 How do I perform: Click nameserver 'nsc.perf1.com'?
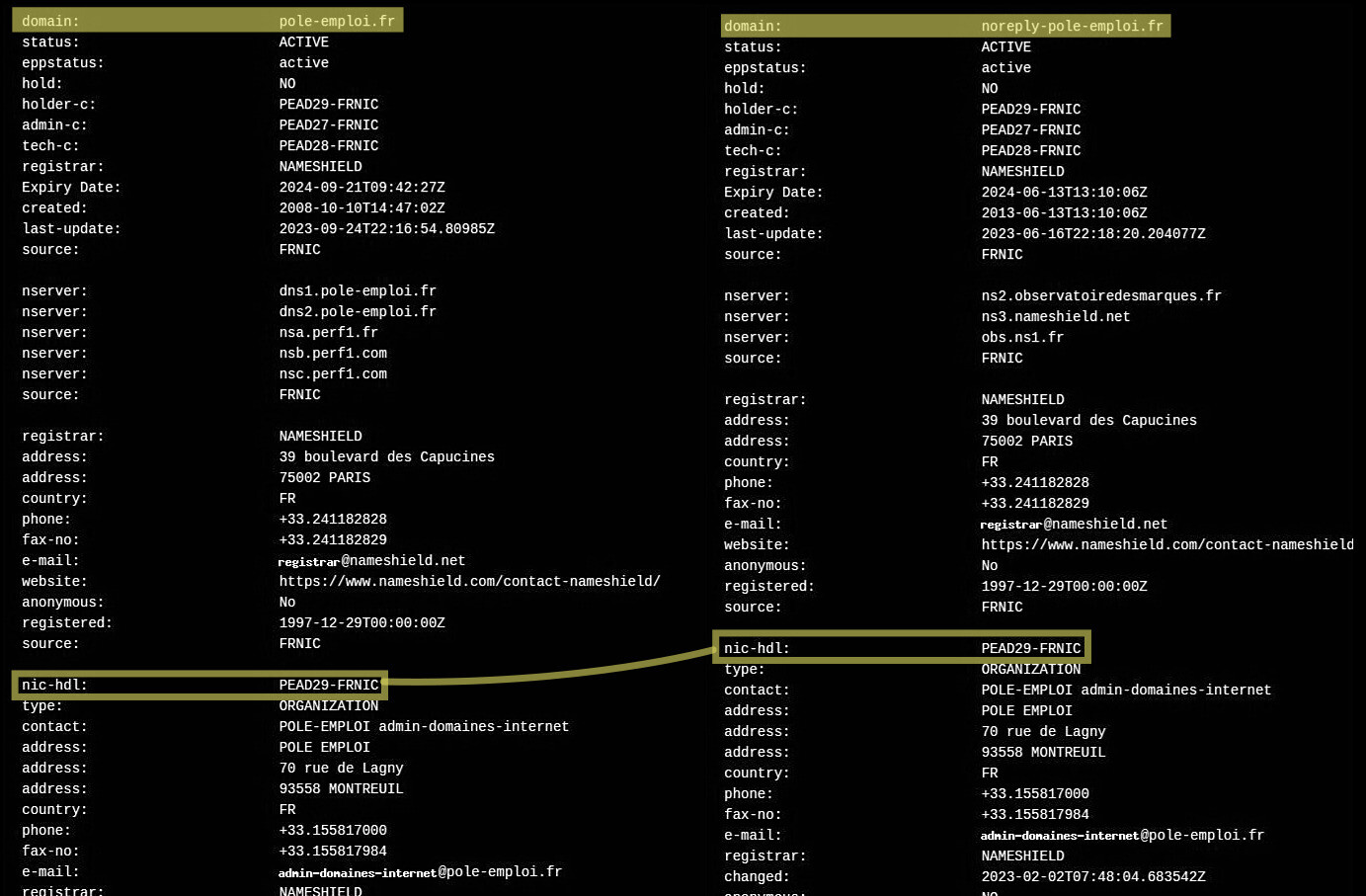point(333,373)
